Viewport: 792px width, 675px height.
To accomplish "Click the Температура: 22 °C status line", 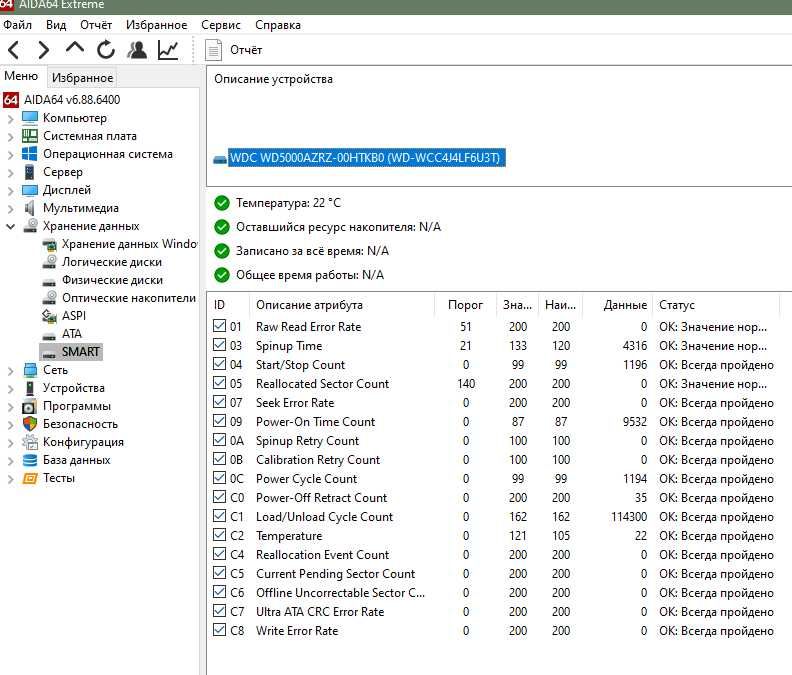I will 288,203.
